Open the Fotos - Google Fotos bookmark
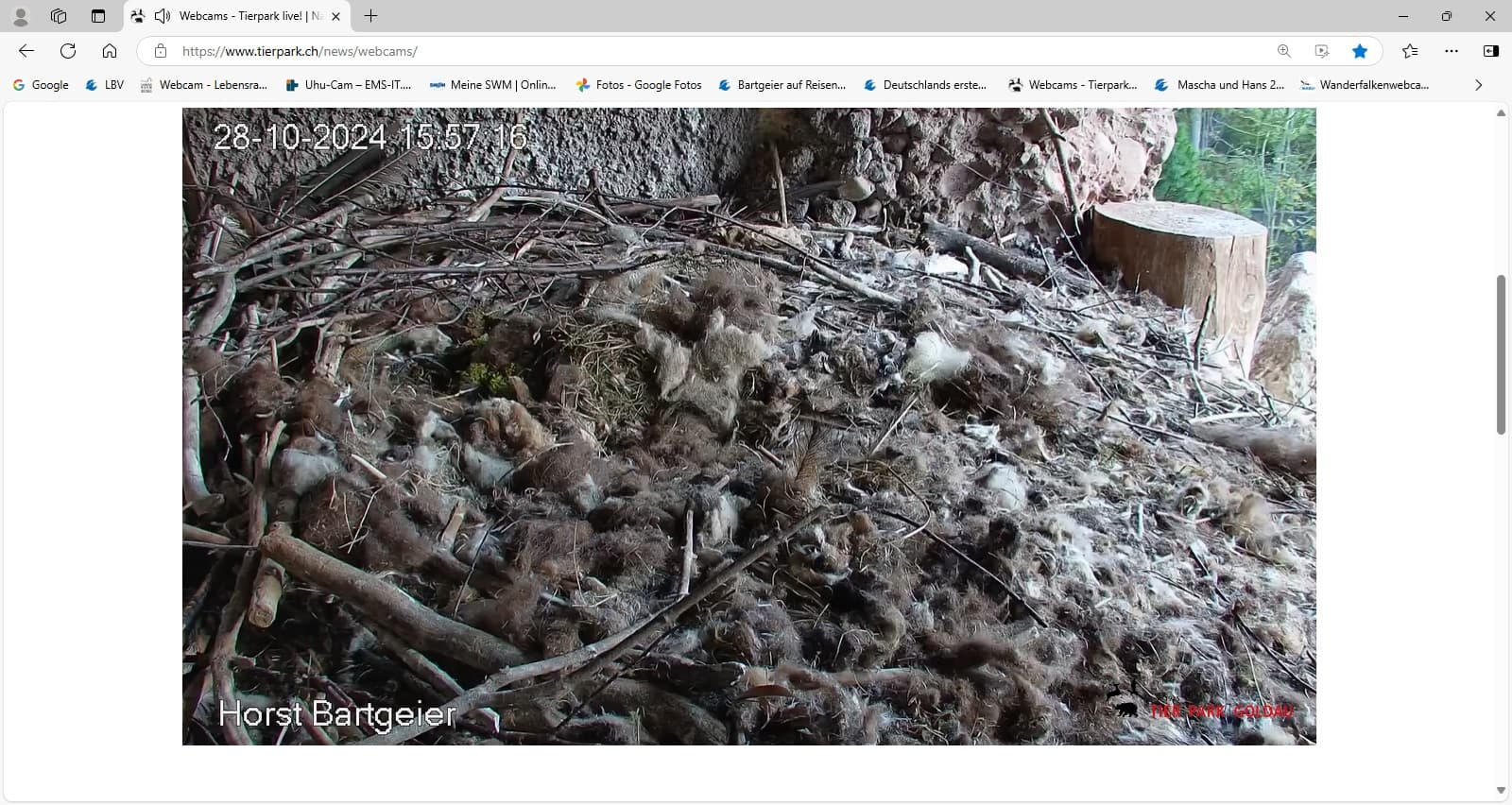Viewport: 1512px width, 805px height. (x=639, y=85)
